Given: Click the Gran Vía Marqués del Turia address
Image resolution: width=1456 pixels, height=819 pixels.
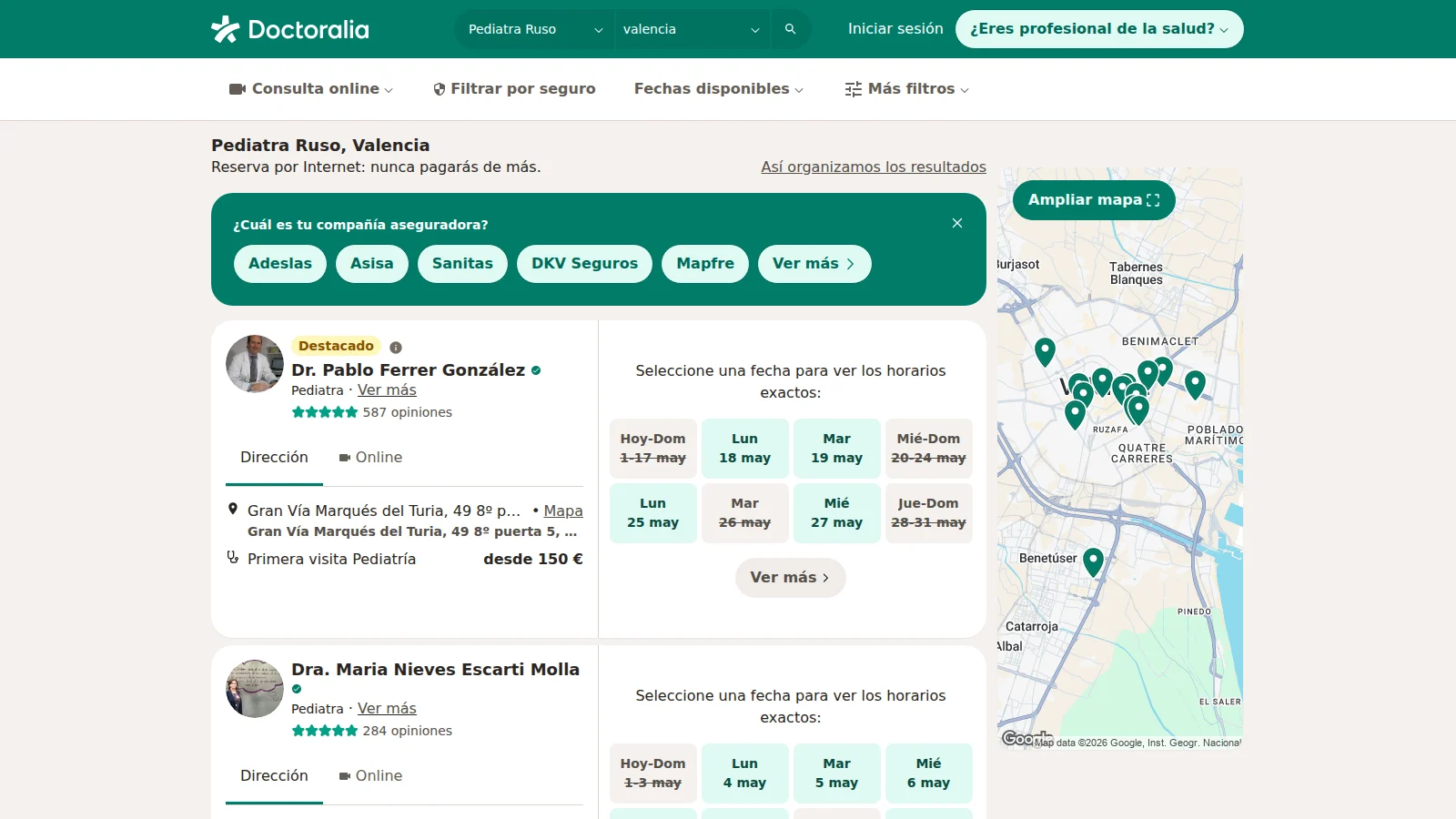Looking at the screenshot, I should (x=383, y=511).
